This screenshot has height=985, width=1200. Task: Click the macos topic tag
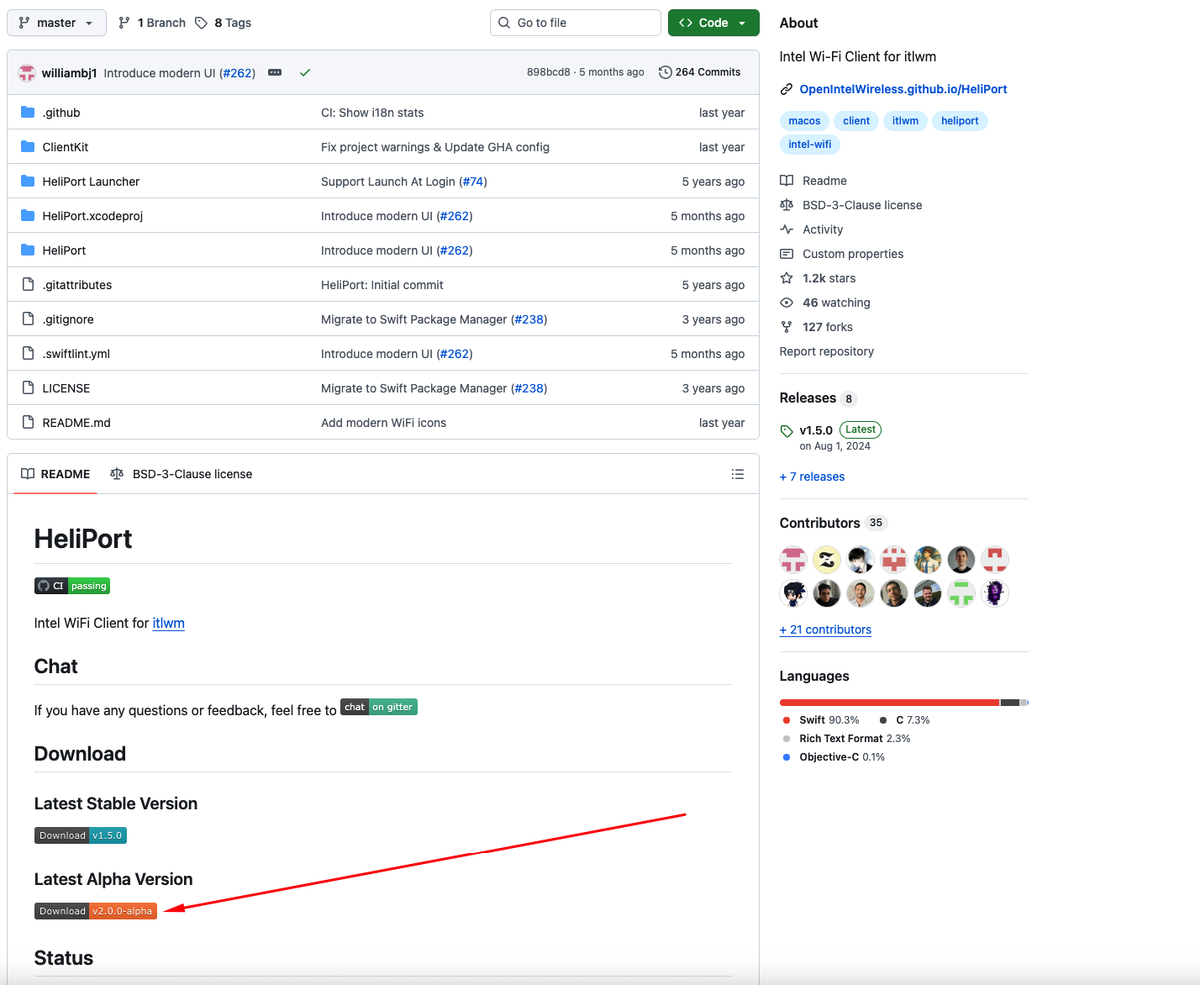click(804, 121)
